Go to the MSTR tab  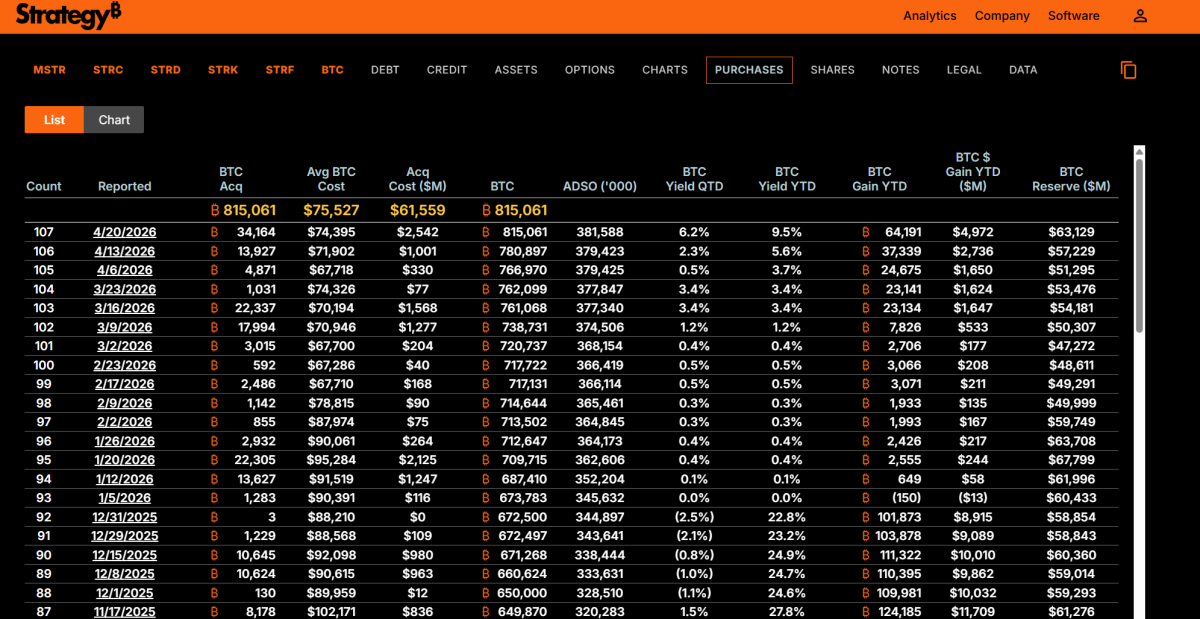pos(49,70)
